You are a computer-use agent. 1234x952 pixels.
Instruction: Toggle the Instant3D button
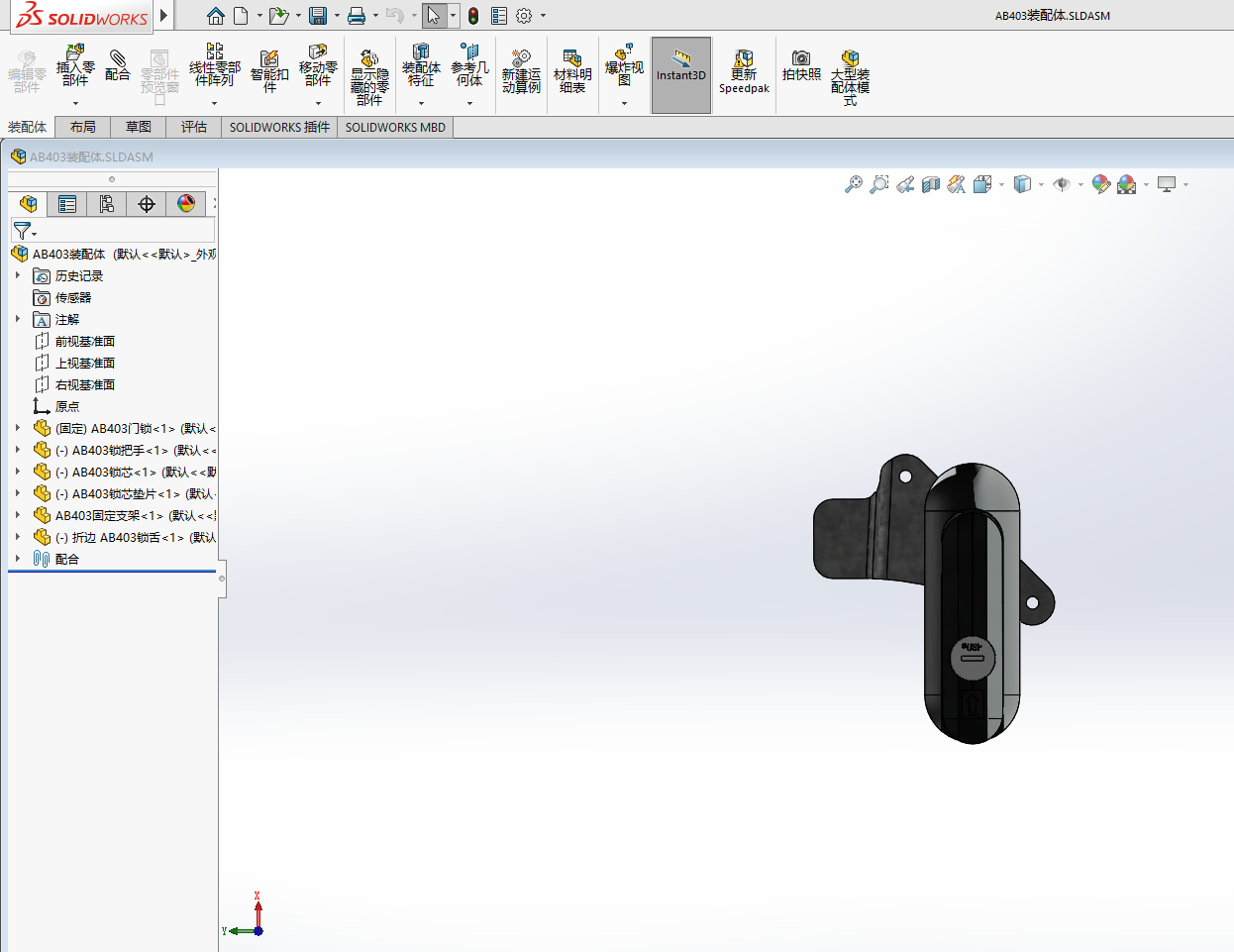681,75
